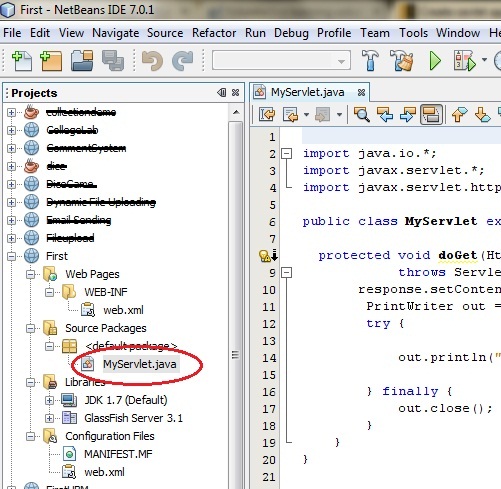The height and width of the screenshot is (489, 501).
Task: Create a New Project from toolbar
Action: tap(51, 61)
